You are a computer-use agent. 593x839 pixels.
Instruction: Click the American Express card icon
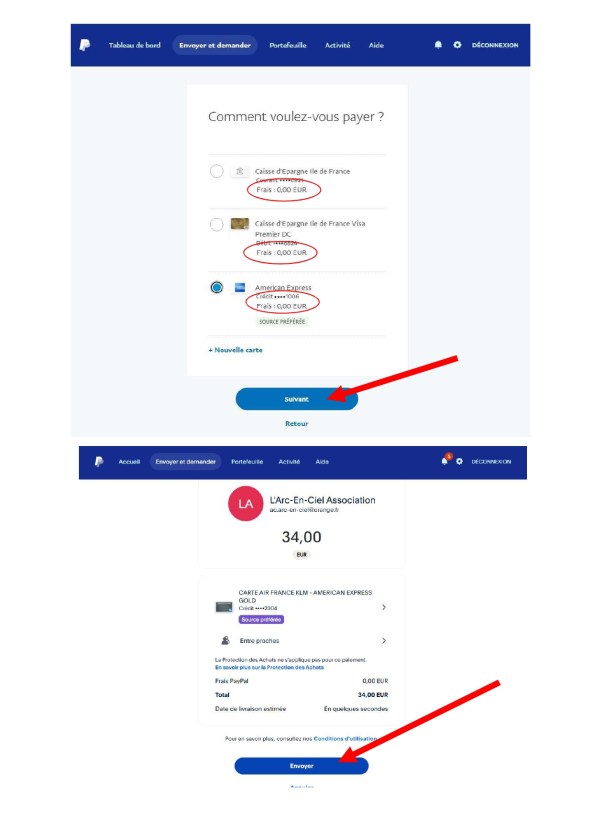tap(240, 287)
